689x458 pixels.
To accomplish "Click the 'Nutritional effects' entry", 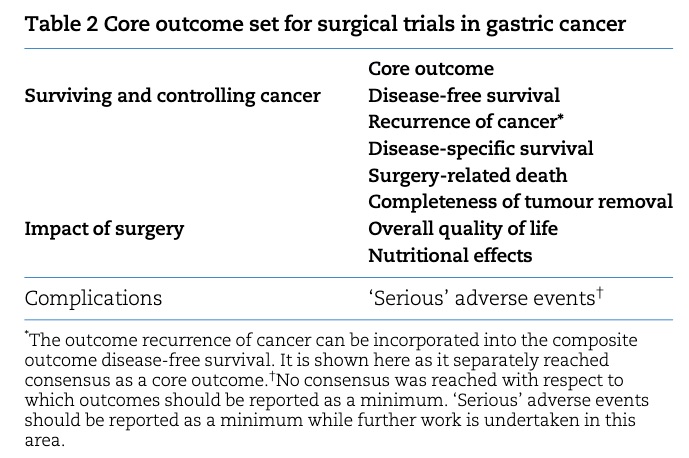I will point(450,255).
